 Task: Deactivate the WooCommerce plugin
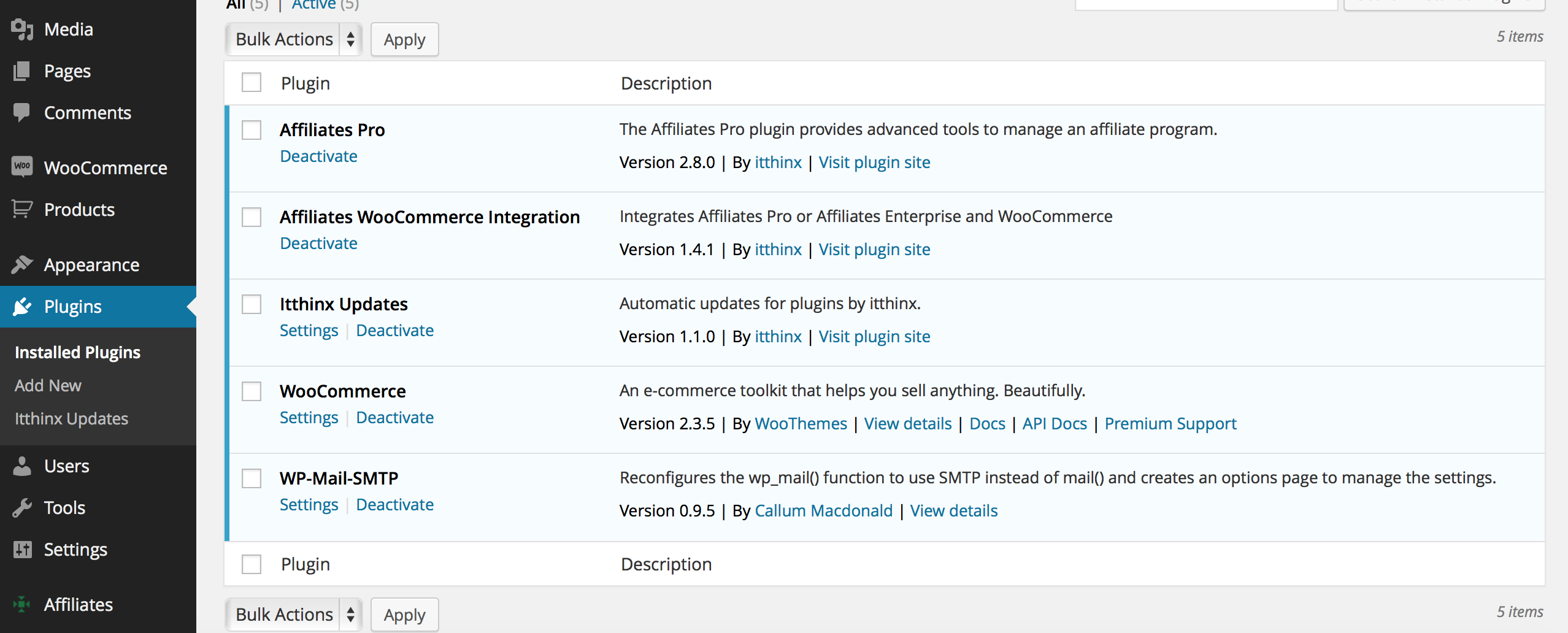click(394, 418)
